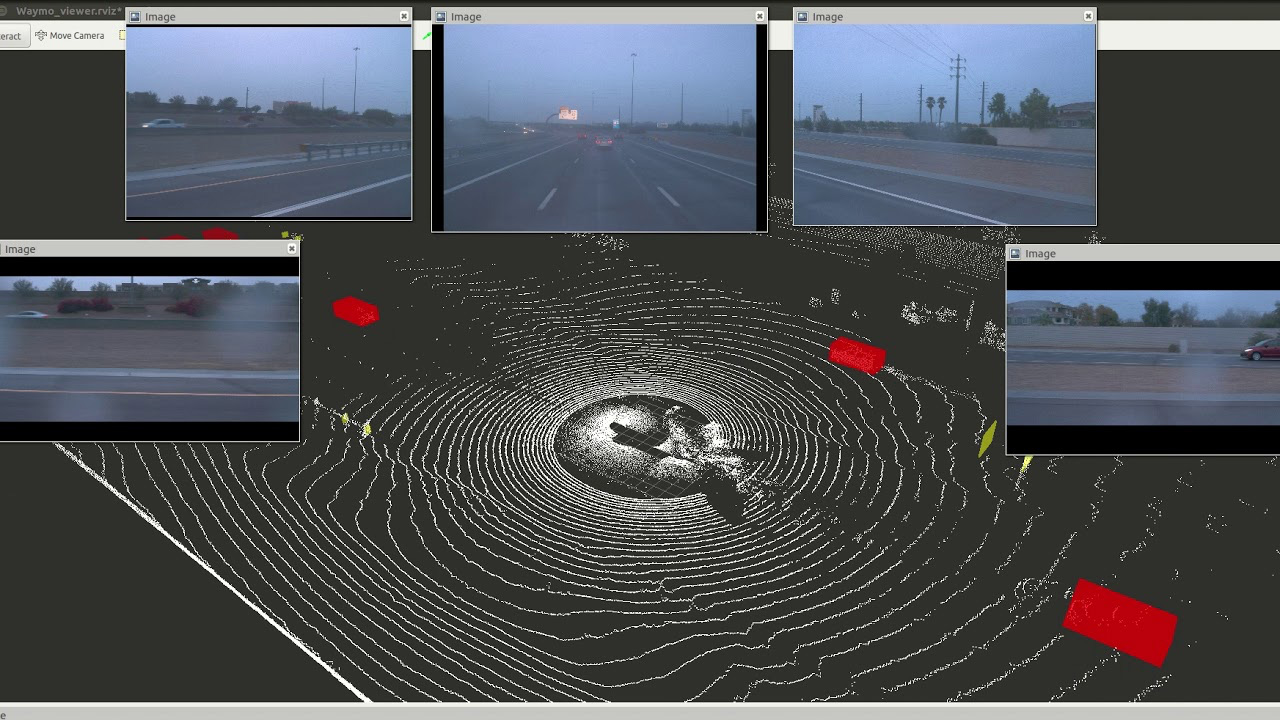Viewport: 1280px width, 720px height.
Task: Click panel icon of guardrail camera Image panel
Action: pos(136,16)
